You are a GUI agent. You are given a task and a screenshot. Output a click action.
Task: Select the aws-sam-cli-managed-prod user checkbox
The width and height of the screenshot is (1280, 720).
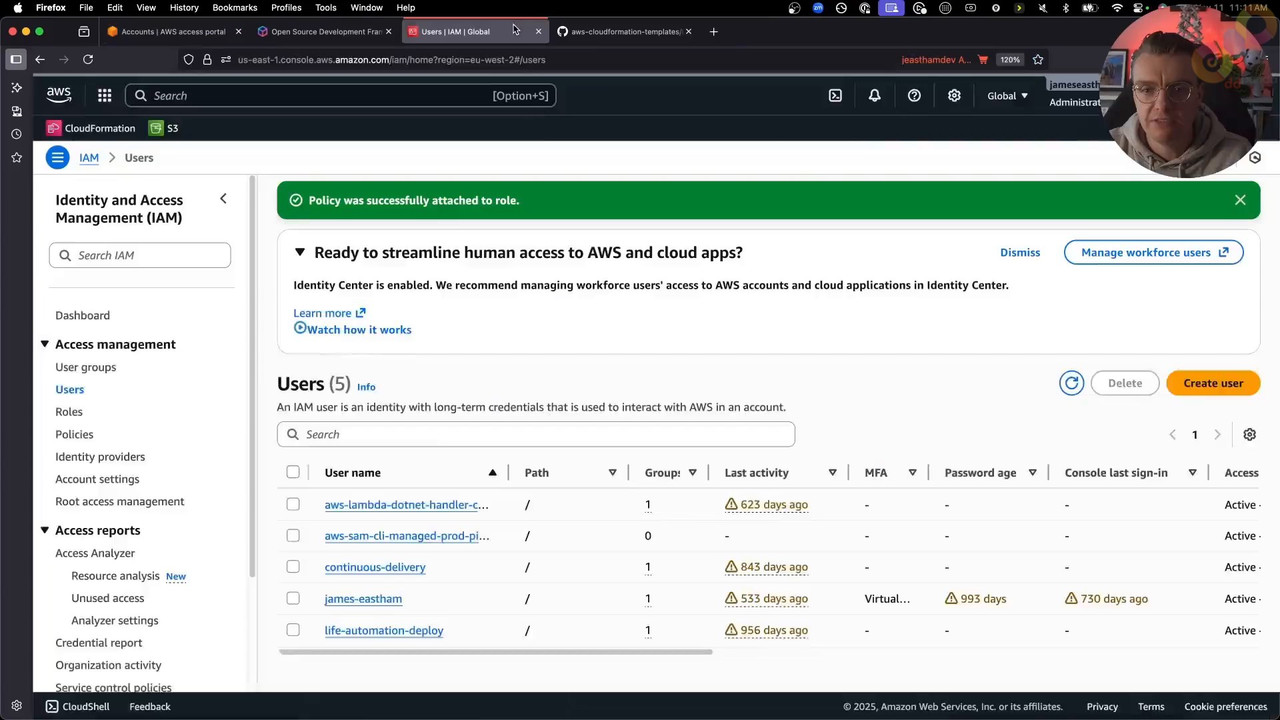tap(293, 535)
